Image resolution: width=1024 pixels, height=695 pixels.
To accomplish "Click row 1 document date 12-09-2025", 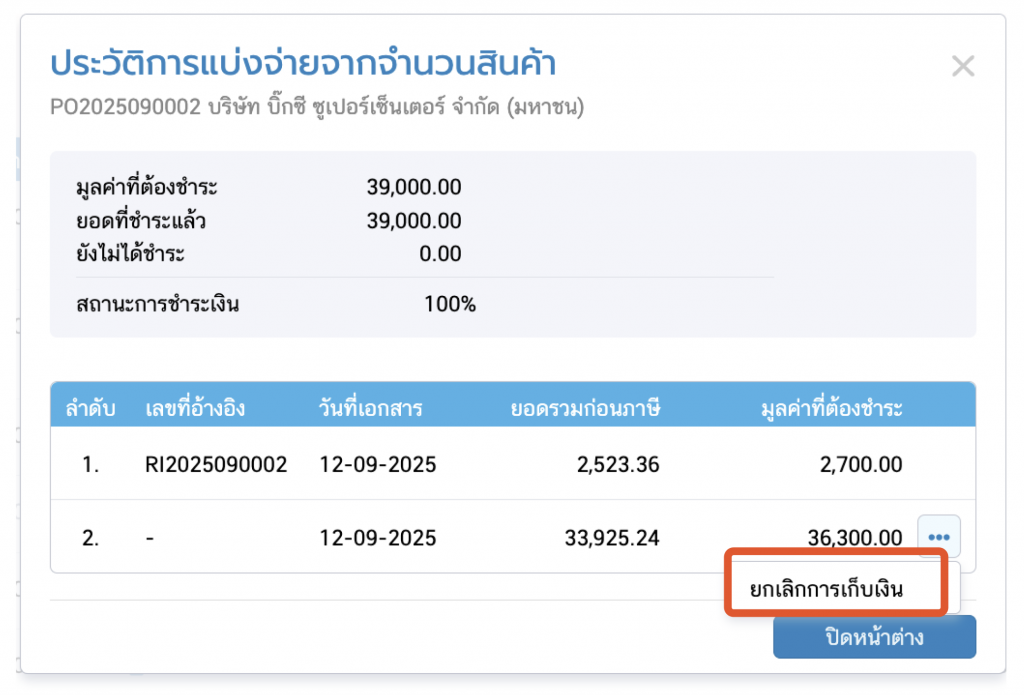I will (377, 465).
